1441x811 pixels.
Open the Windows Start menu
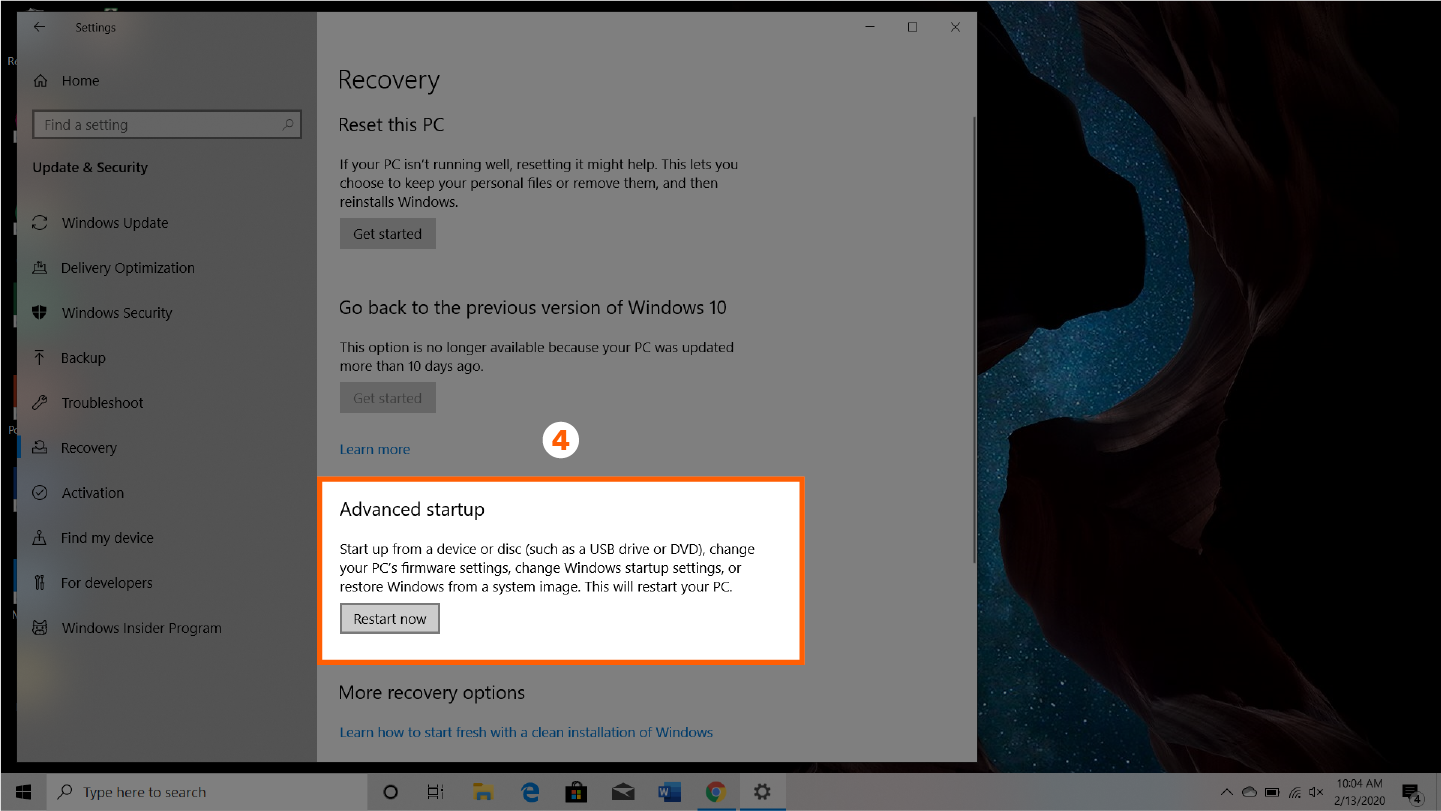tap(23, 792)
